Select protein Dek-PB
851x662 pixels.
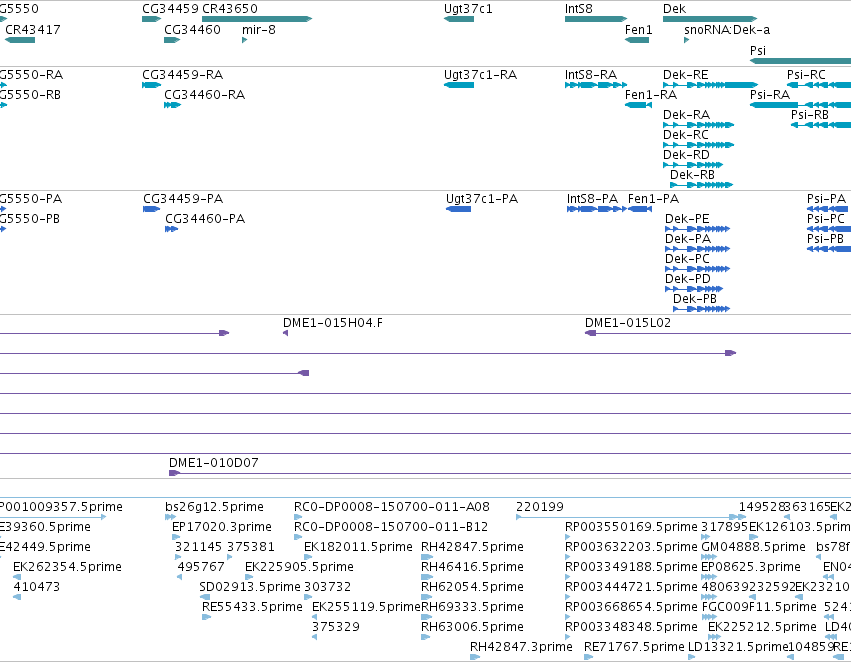(x=701, y=309)
